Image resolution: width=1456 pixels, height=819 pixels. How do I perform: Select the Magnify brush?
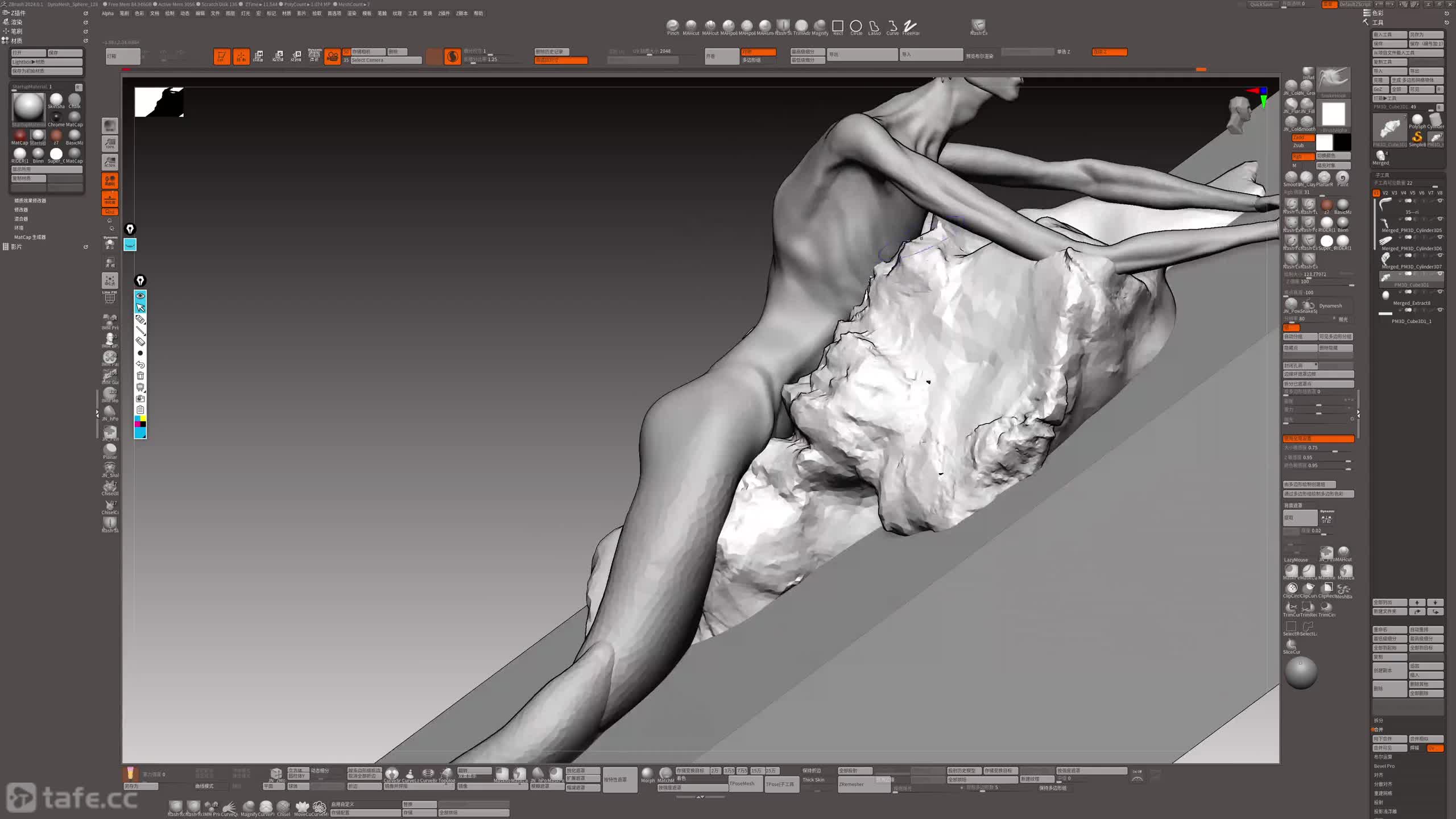820,26
